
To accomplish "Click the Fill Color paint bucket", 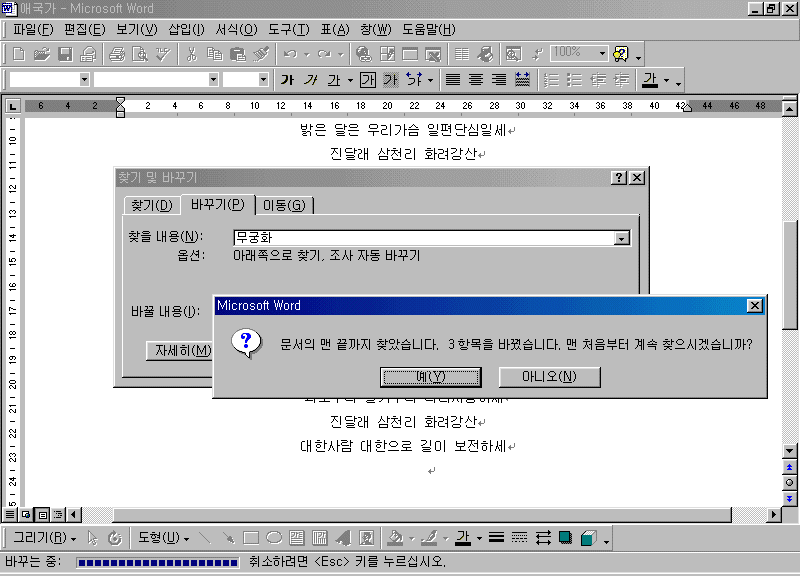I will point(395,538).
